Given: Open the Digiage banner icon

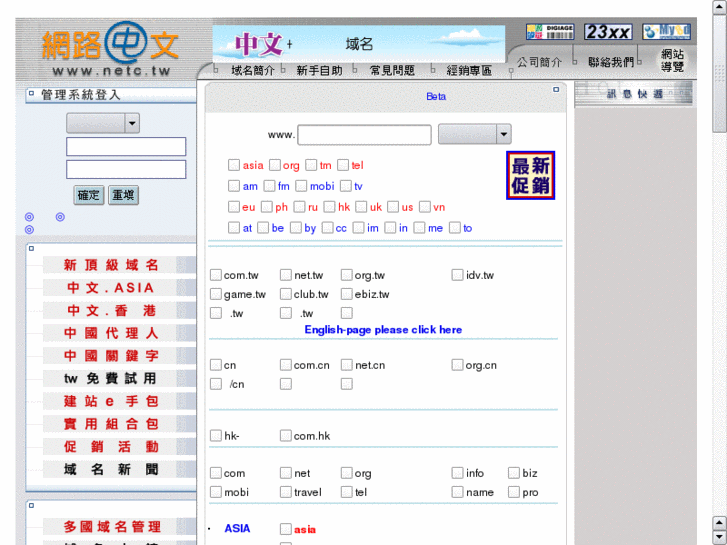Looking at the screenshot, I should click(x=550, y=32).
